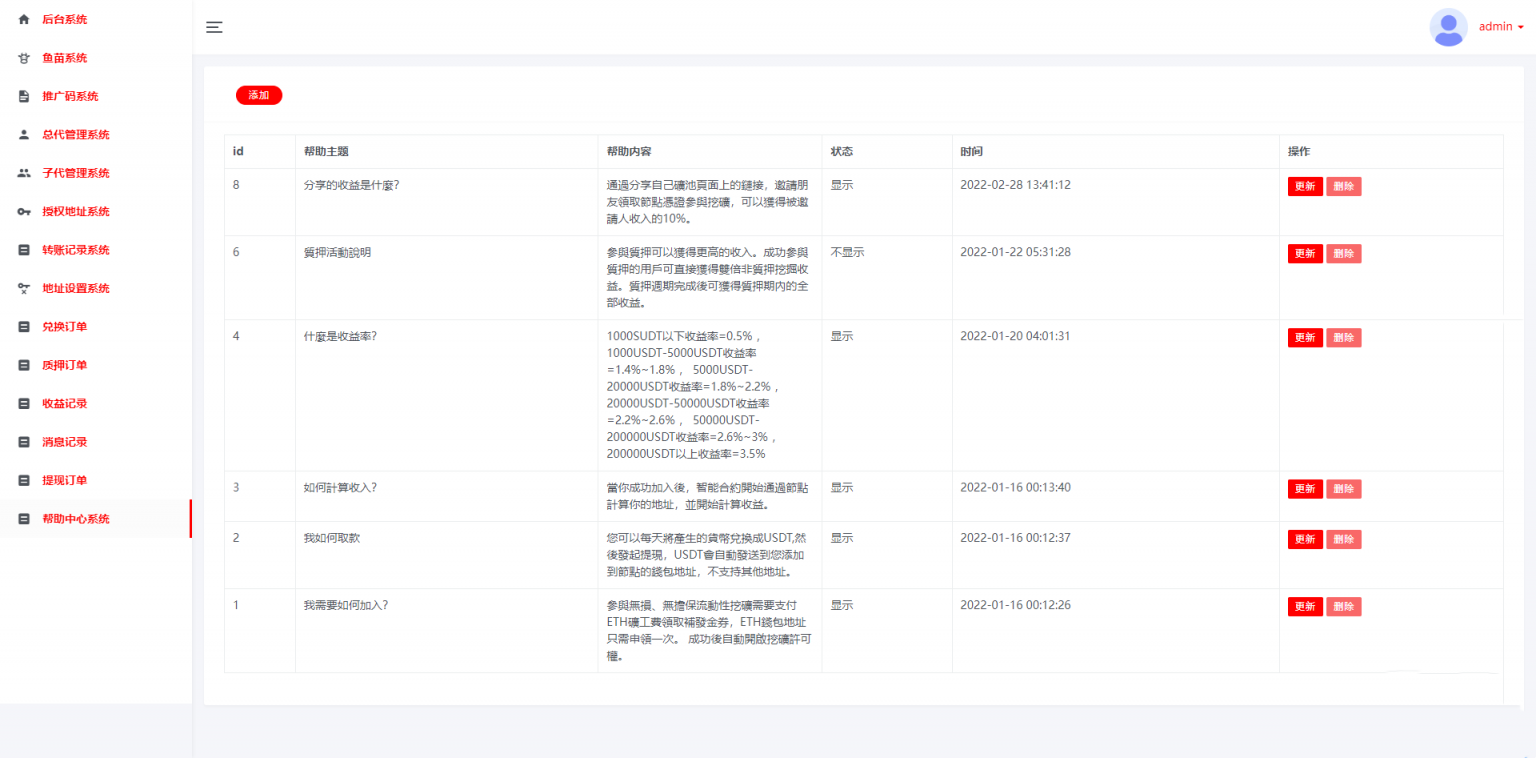Click 删除 for the 質押活動說明 row
The height and width of the screenshot is (758, 1536).
click(x=1343, y=254)
